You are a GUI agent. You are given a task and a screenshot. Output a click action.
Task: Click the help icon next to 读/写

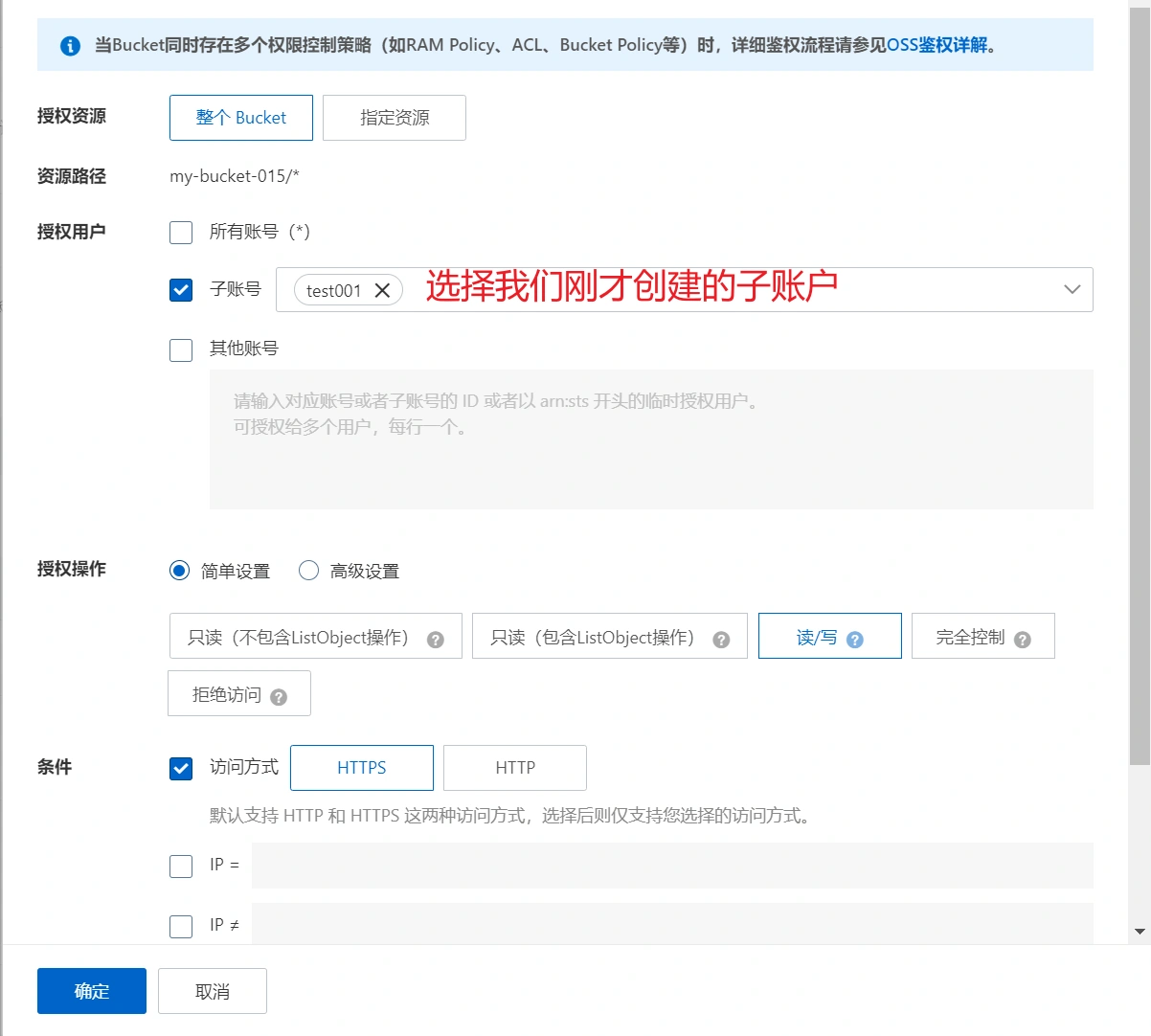pos(855,640)
